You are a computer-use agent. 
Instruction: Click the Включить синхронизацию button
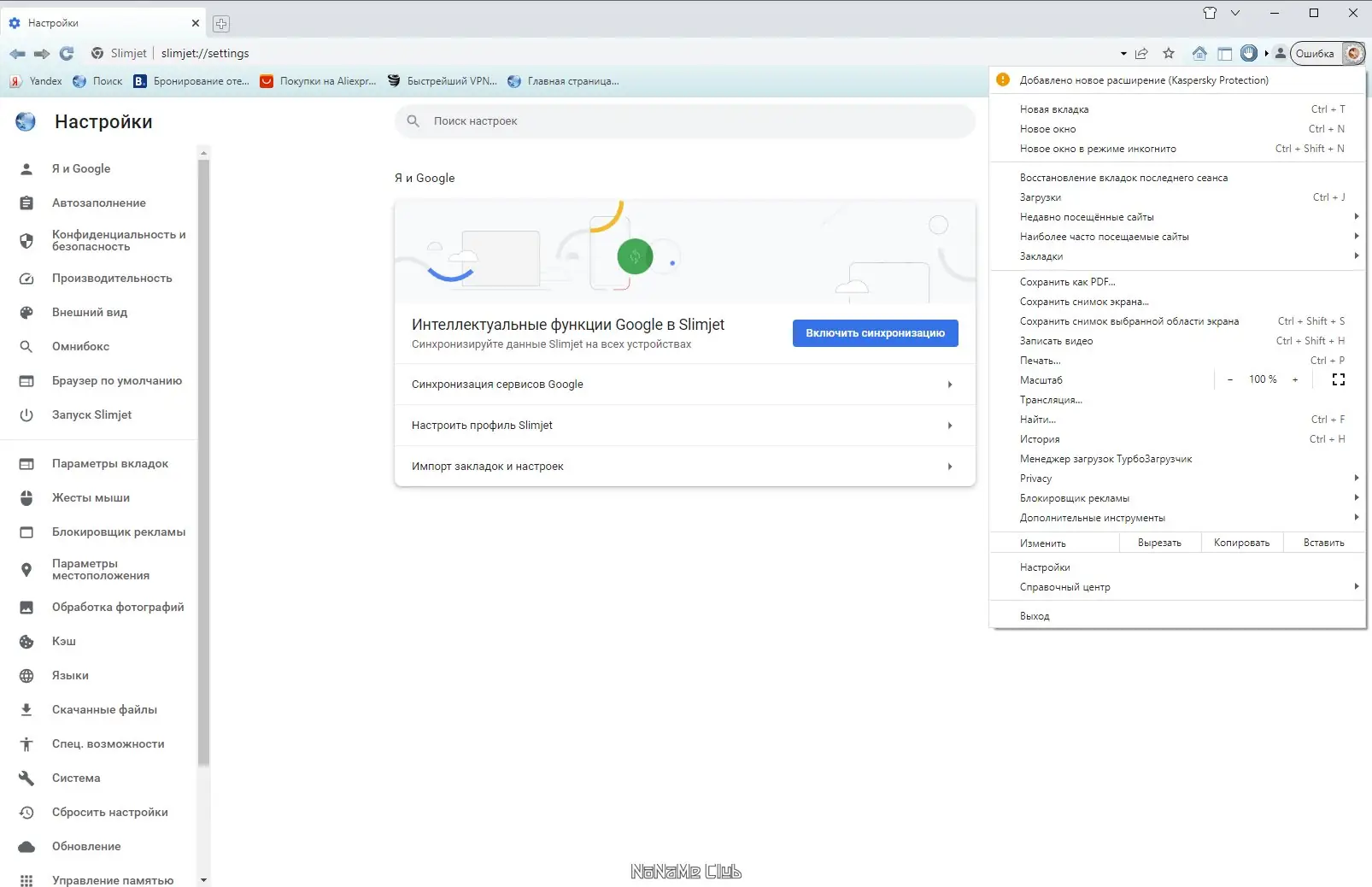coord(875,332)
